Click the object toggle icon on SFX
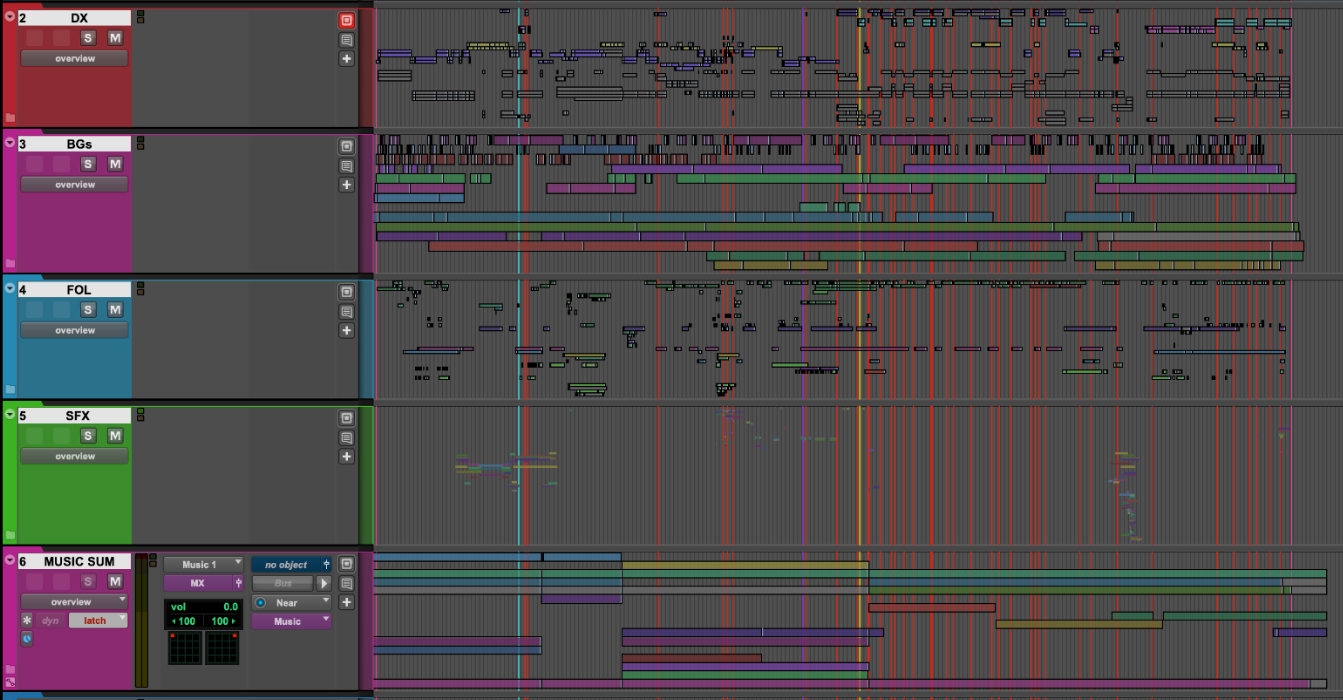The width and height of the screenshot is (1343, 700). 346,418
